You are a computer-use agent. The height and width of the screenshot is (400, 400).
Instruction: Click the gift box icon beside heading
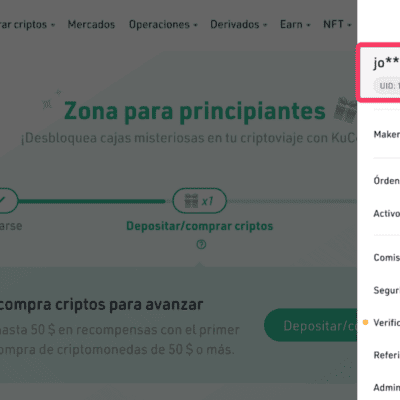[345, 110]
